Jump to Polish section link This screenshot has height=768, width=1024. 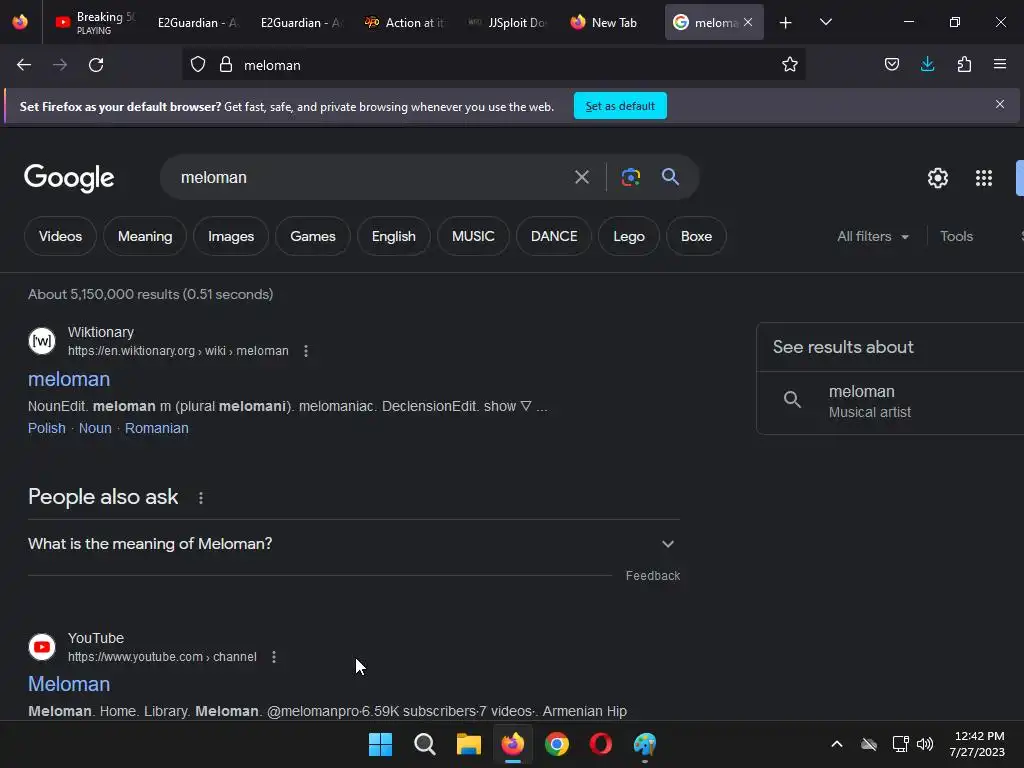(x=46, y=428)
